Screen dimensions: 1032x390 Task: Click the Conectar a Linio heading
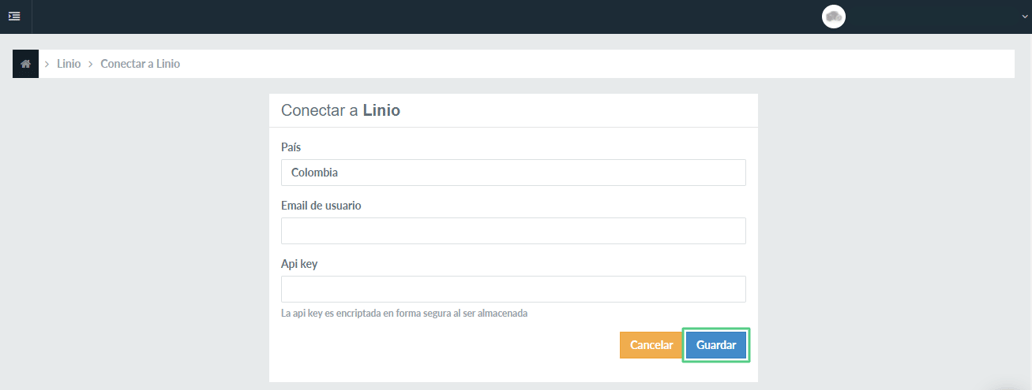point(340,110)
